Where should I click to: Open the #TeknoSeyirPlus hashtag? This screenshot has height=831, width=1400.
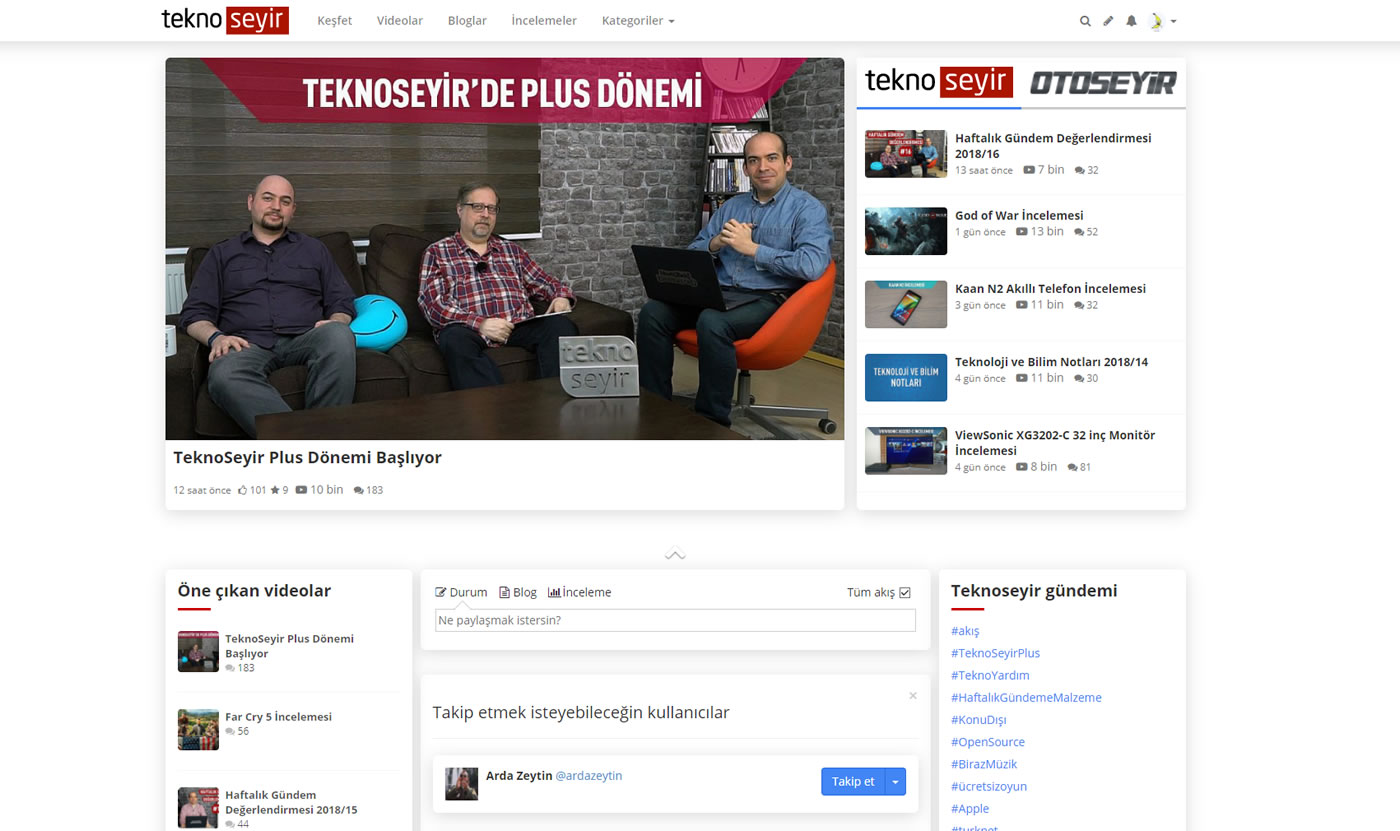[995, 653]
